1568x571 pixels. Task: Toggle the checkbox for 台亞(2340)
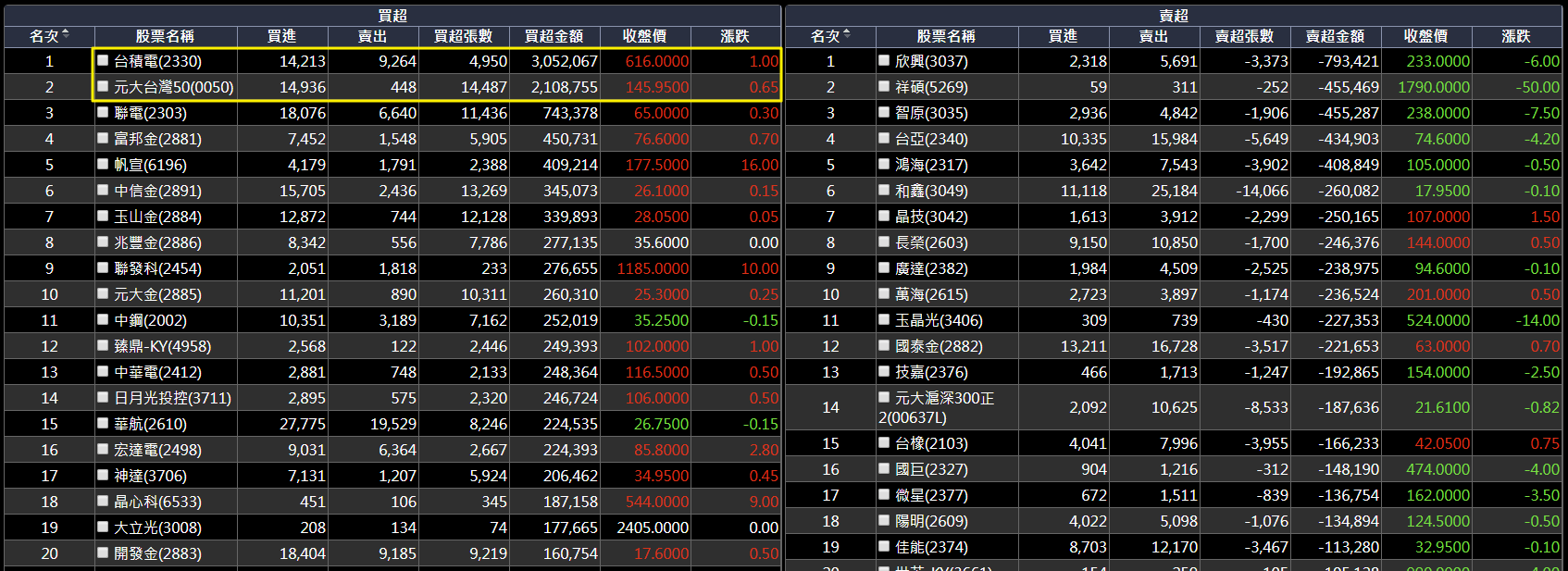[x=885, y=138]
